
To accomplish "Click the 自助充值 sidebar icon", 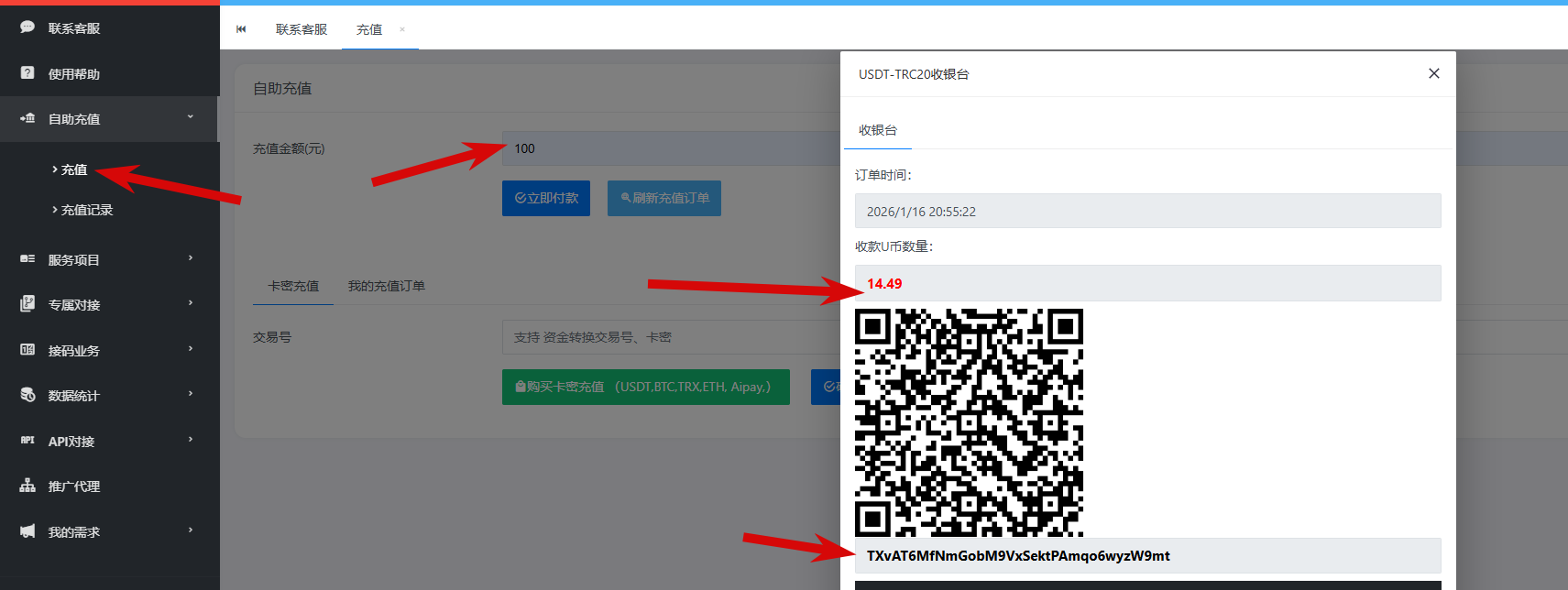I will (27, 118).
